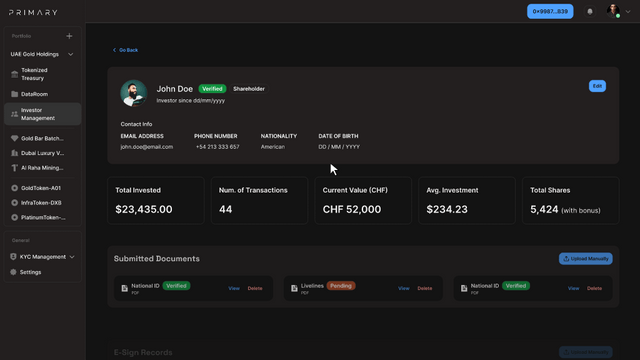This screenshot has height=360, width=640.
Task: Click the plus icon next to Portfolio
Action: coord(69,36)
